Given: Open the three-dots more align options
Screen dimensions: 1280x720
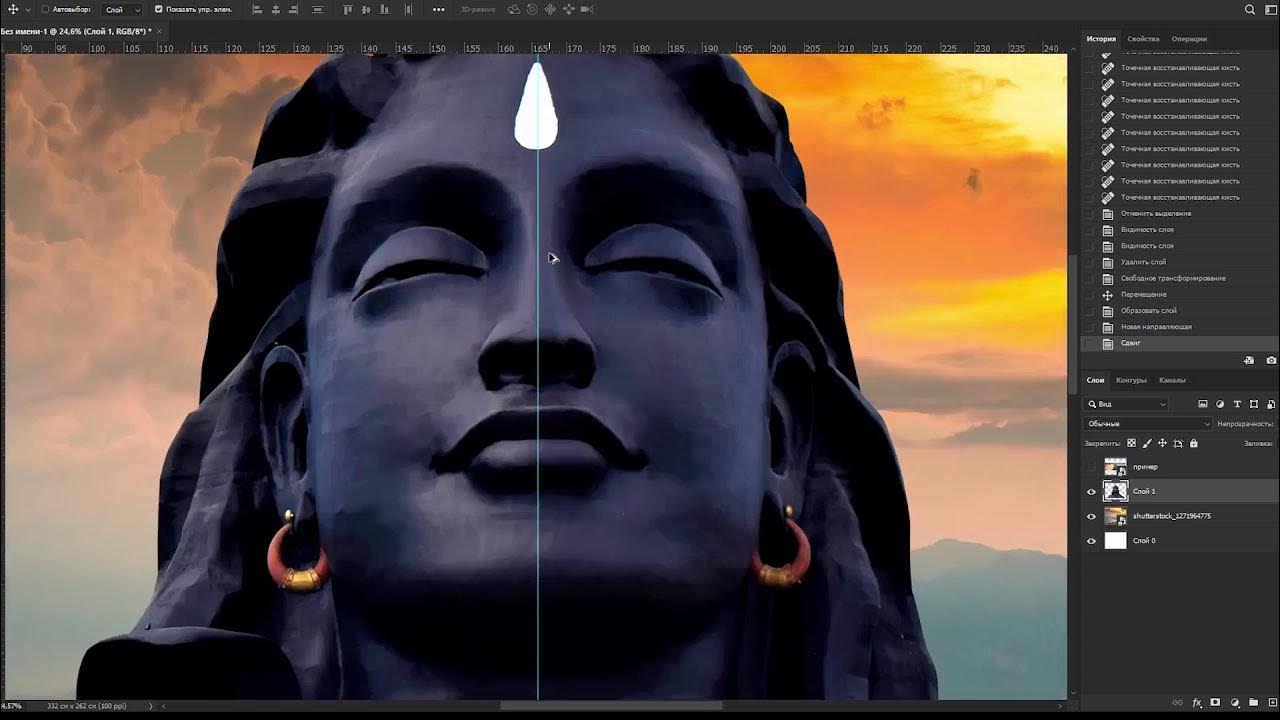Looking at the screenshot, I should 439,9.
